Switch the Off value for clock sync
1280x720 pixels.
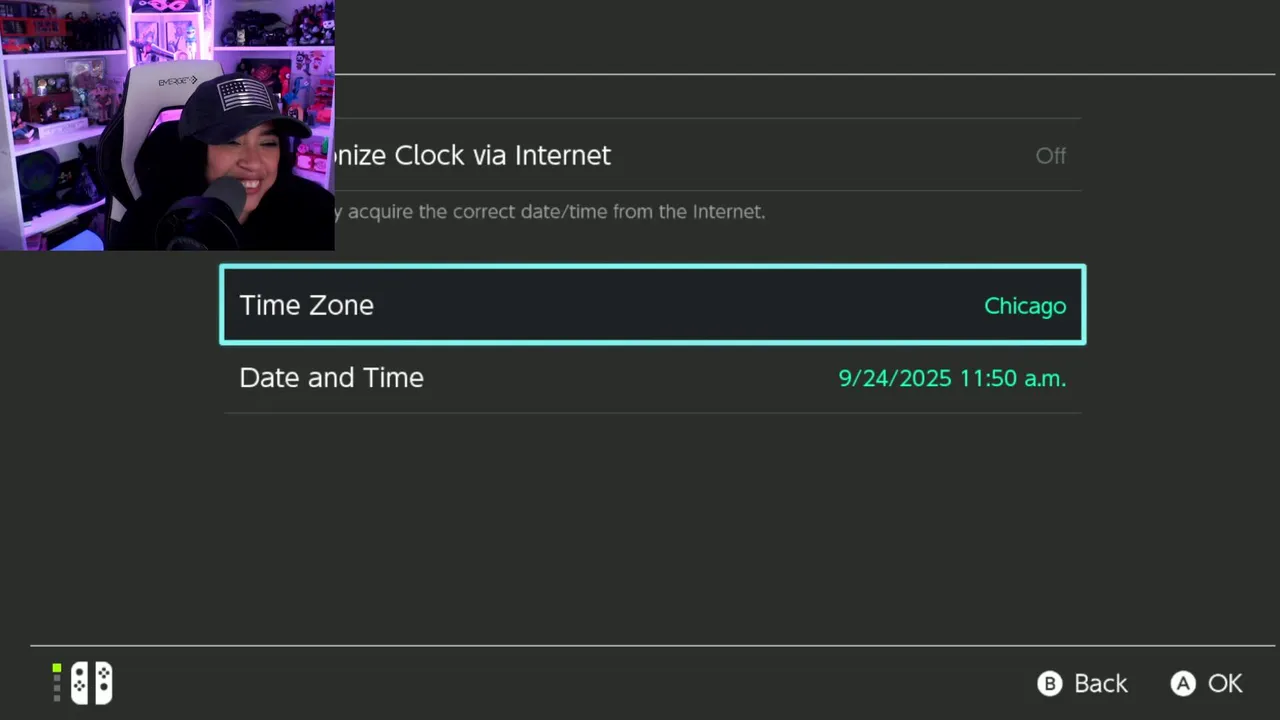pyautogui.click(x=1050, y=156)
